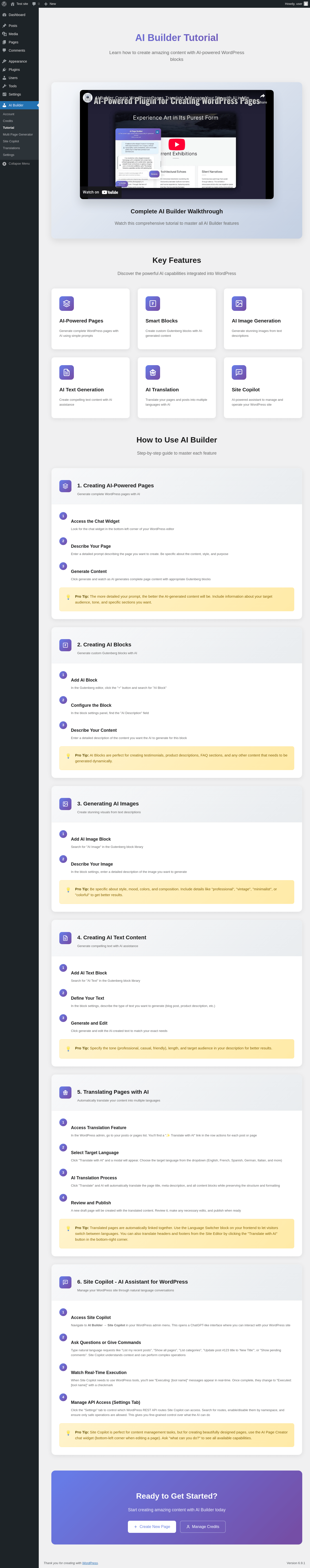
Task: Go to the Dashboard menu item
Action: point(16,15)
